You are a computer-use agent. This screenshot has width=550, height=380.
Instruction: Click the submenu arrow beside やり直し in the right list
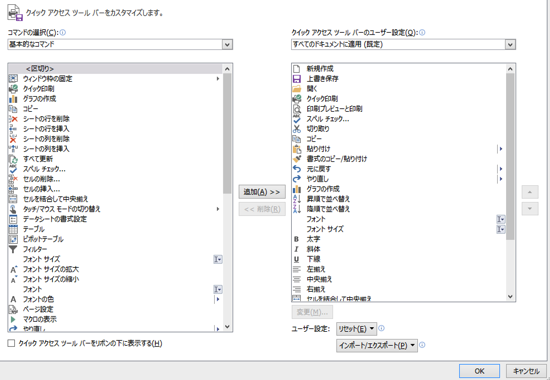[x=501, y=179]
